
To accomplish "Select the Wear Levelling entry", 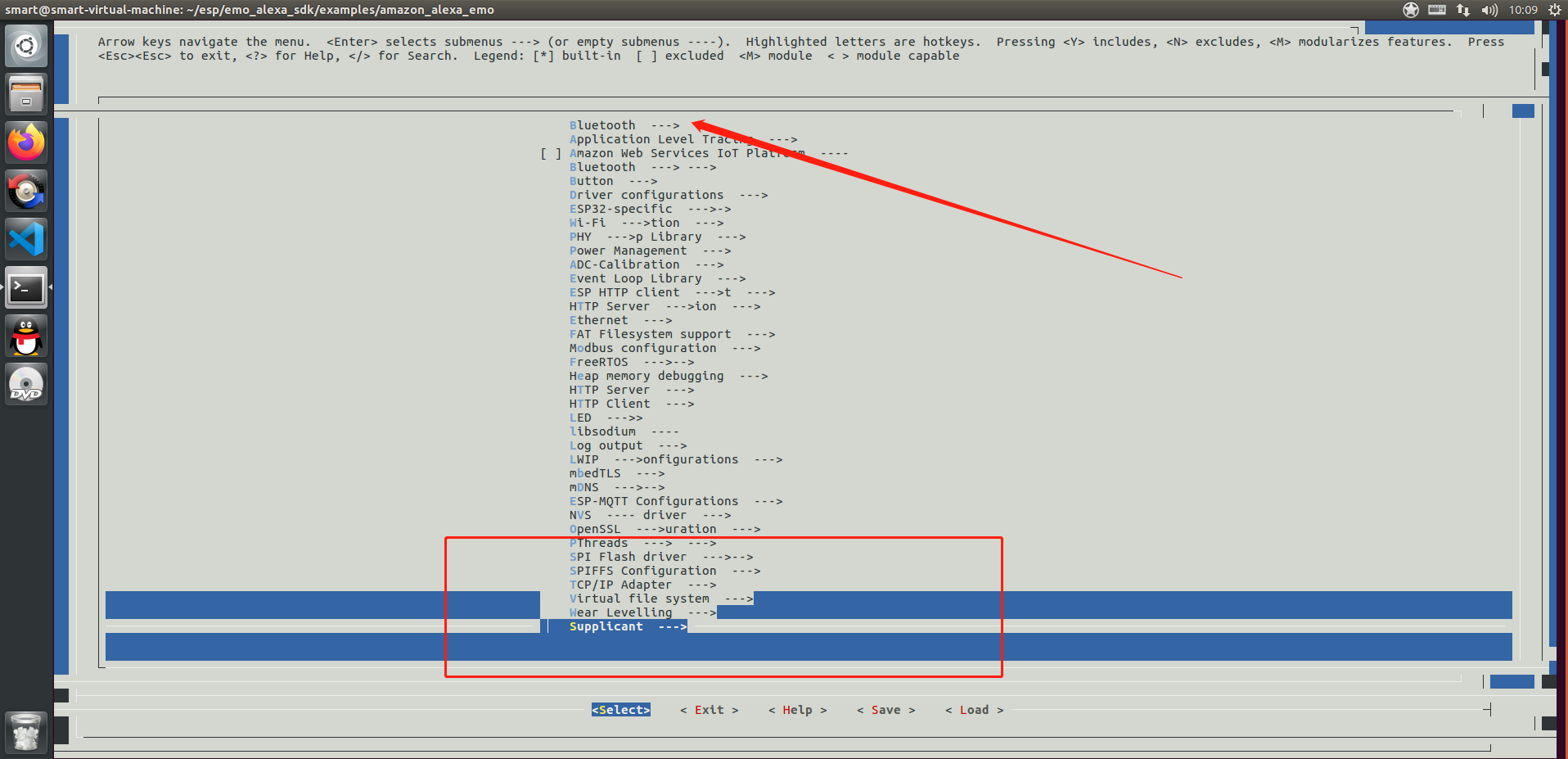I will (x=643, y=612).
